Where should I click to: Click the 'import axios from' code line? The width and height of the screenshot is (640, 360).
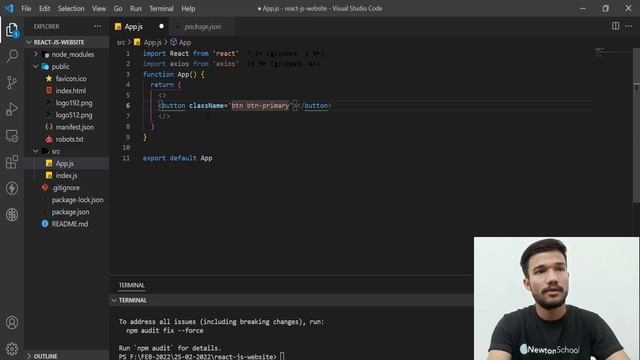(191, 64)
